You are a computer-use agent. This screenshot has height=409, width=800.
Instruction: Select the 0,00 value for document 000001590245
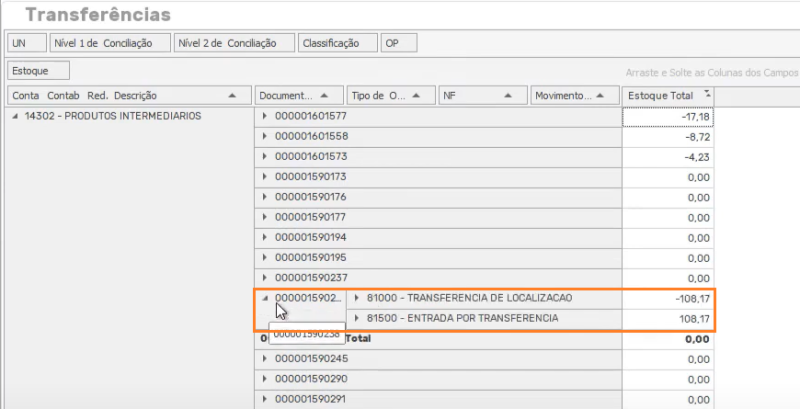(668, 360)
